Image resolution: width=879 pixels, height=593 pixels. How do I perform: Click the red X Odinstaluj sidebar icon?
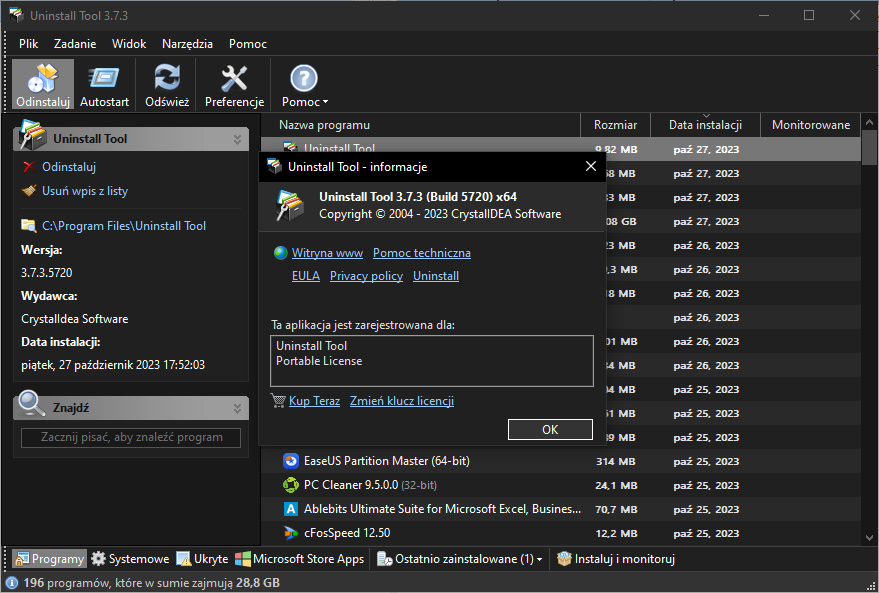click(29, 166)
